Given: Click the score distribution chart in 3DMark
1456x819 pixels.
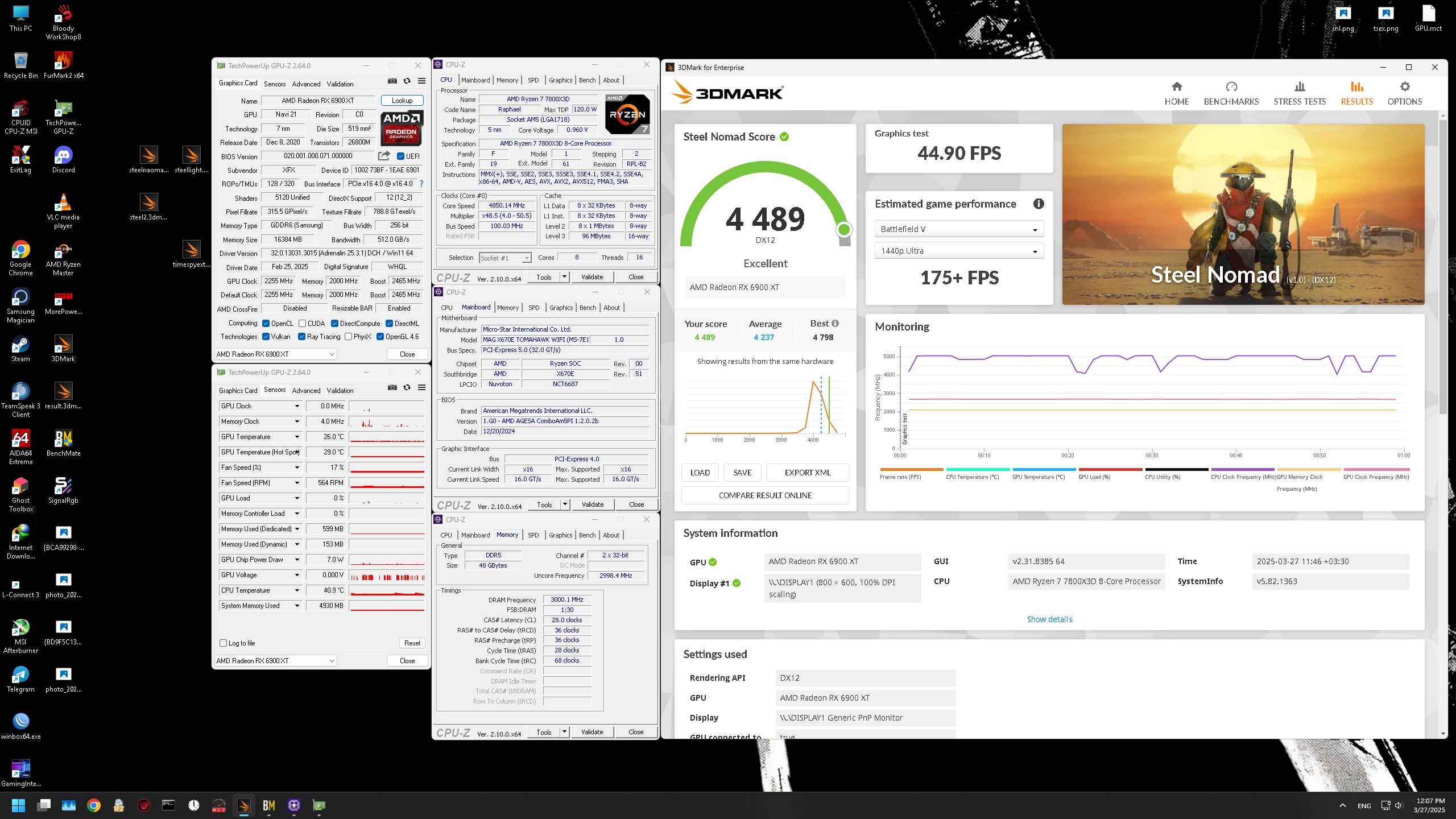Looking at the screenshot, I should (x=766, y=408).
